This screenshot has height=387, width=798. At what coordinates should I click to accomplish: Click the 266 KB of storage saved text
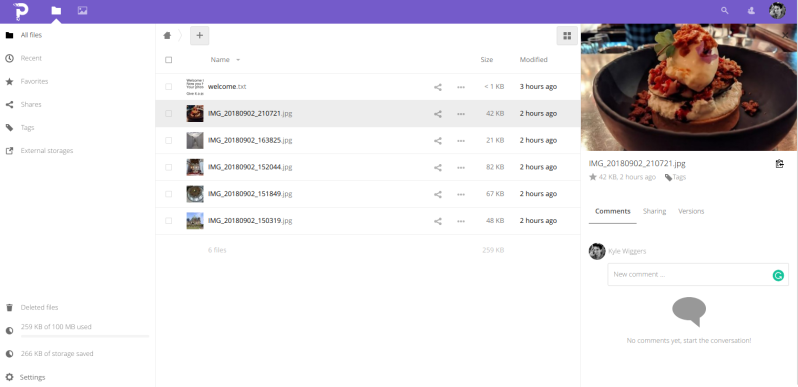[x=57, y=353]
